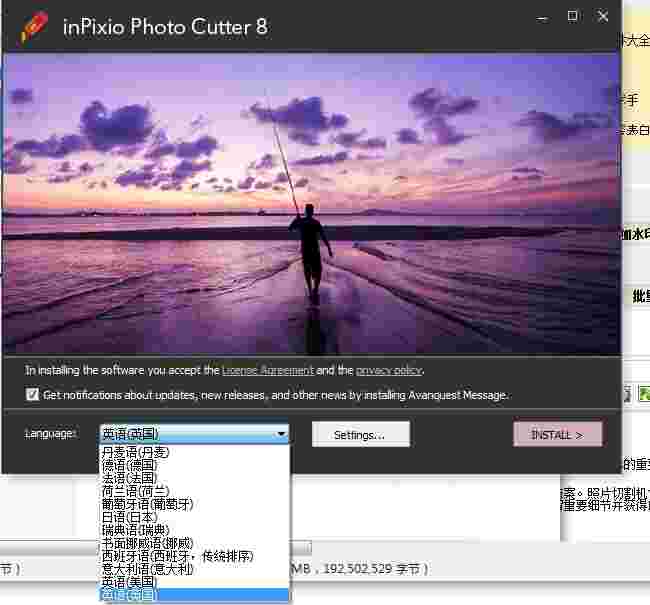Click the Settings... button
This screenshot has width=650, height=605.
tap(361, 434)
